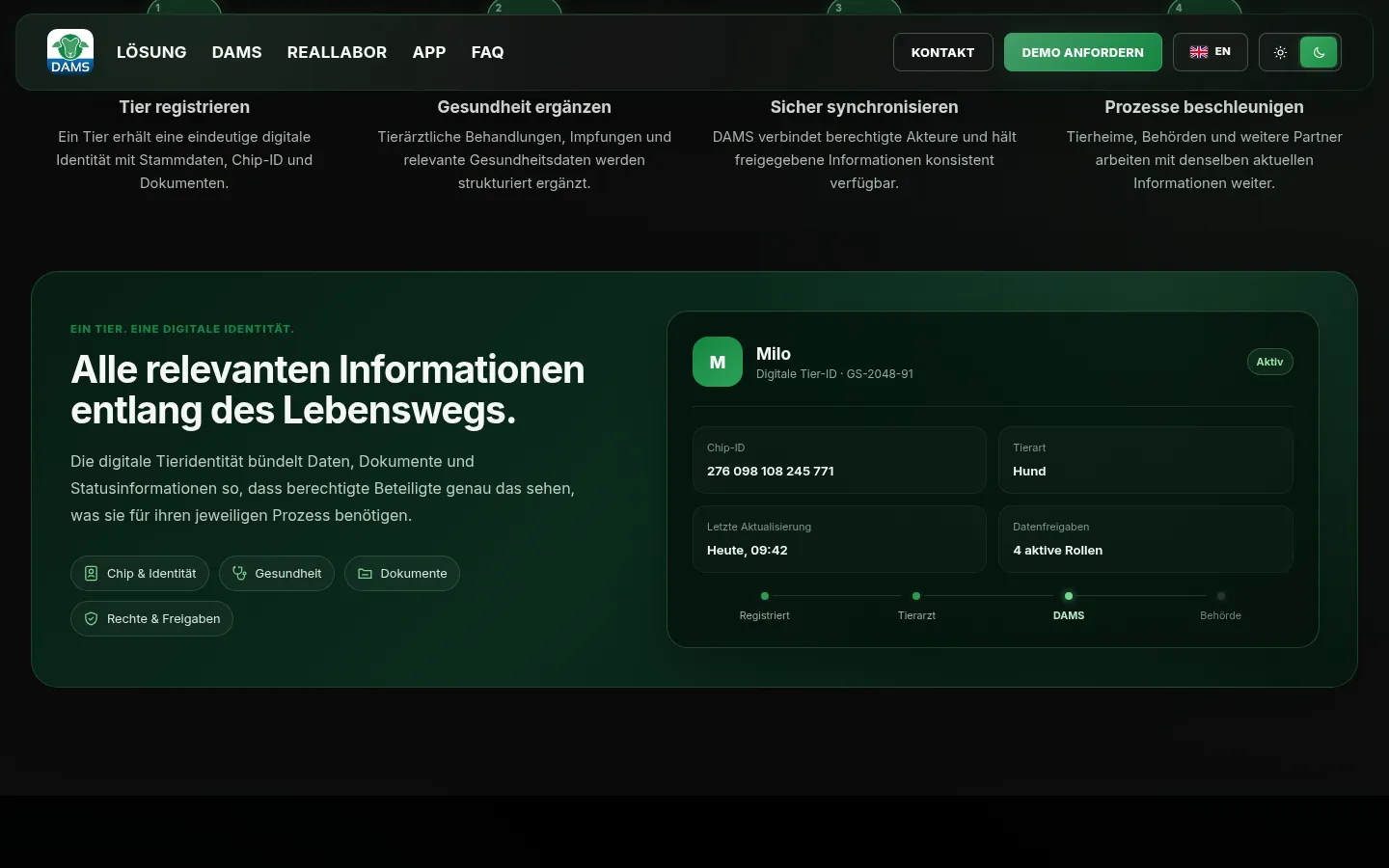The height and width of the screenshot is (868, 1389).
Task: Select the Behörde step dot
Action: (1221, 596)
